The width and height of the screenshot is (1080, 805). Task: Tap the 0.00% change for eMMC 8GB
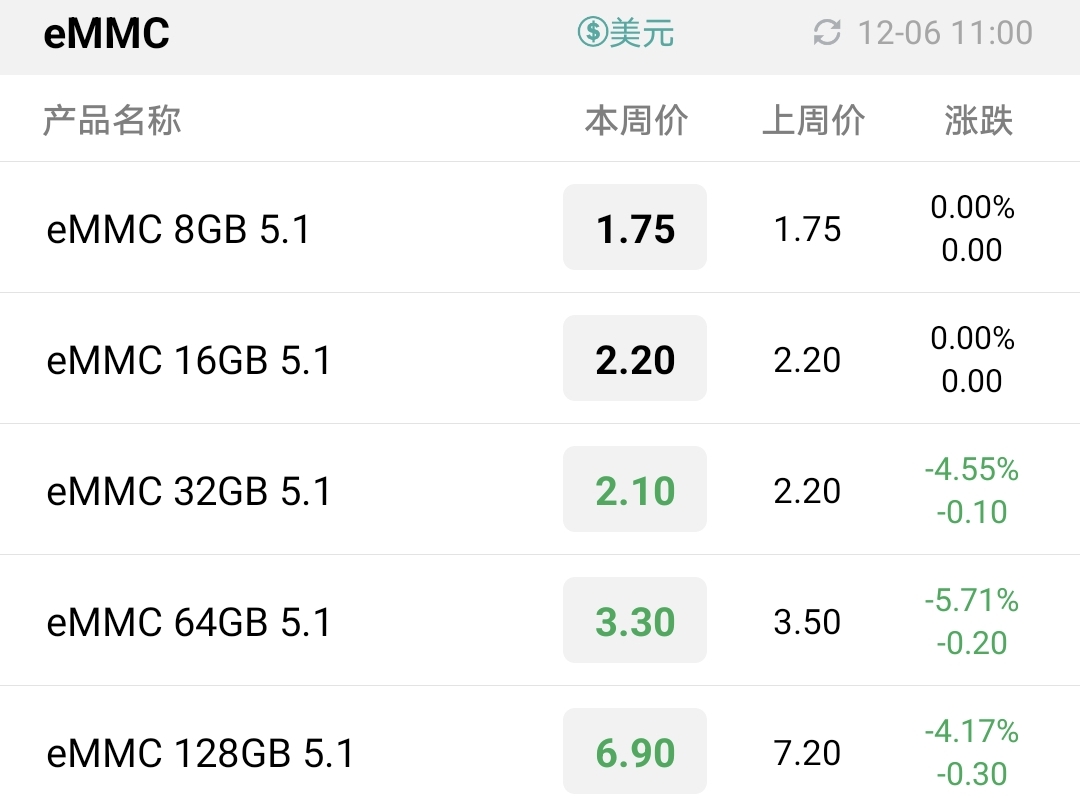[972, 207]
